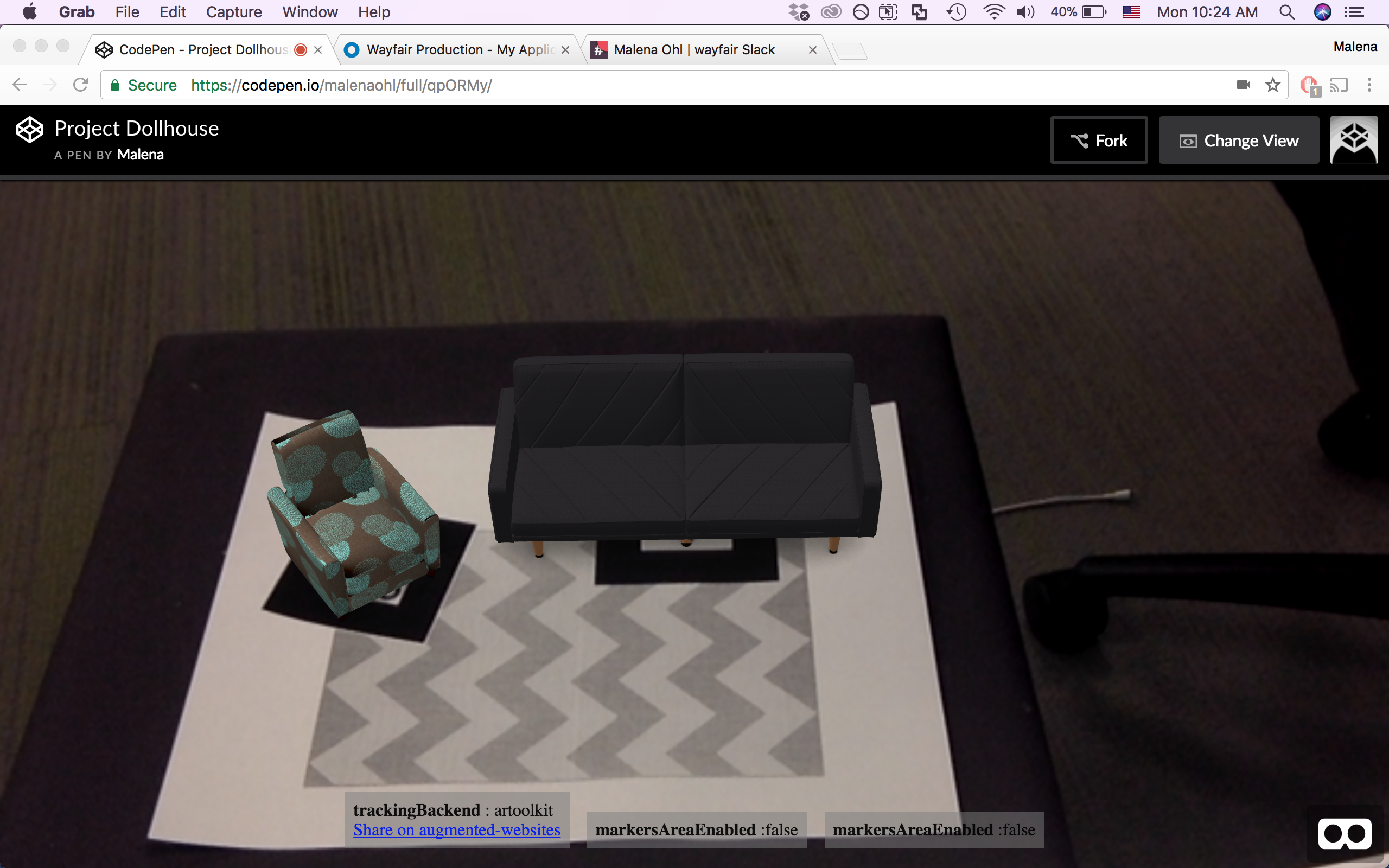
Task: Open the volume control in menu bar
Action: pyautogui.click(x=1025, y=12)
